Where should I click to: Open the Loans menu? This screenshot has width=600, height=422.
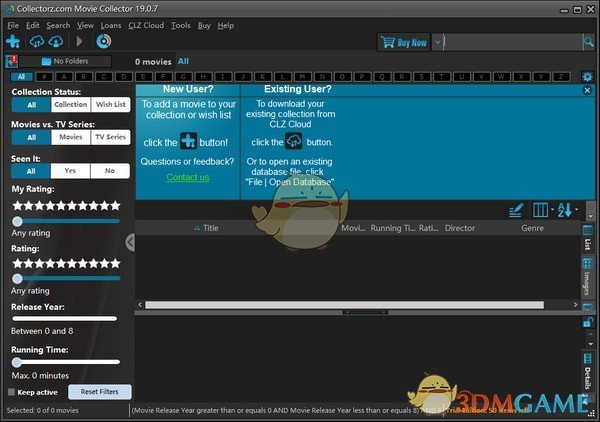click(111, 26)
